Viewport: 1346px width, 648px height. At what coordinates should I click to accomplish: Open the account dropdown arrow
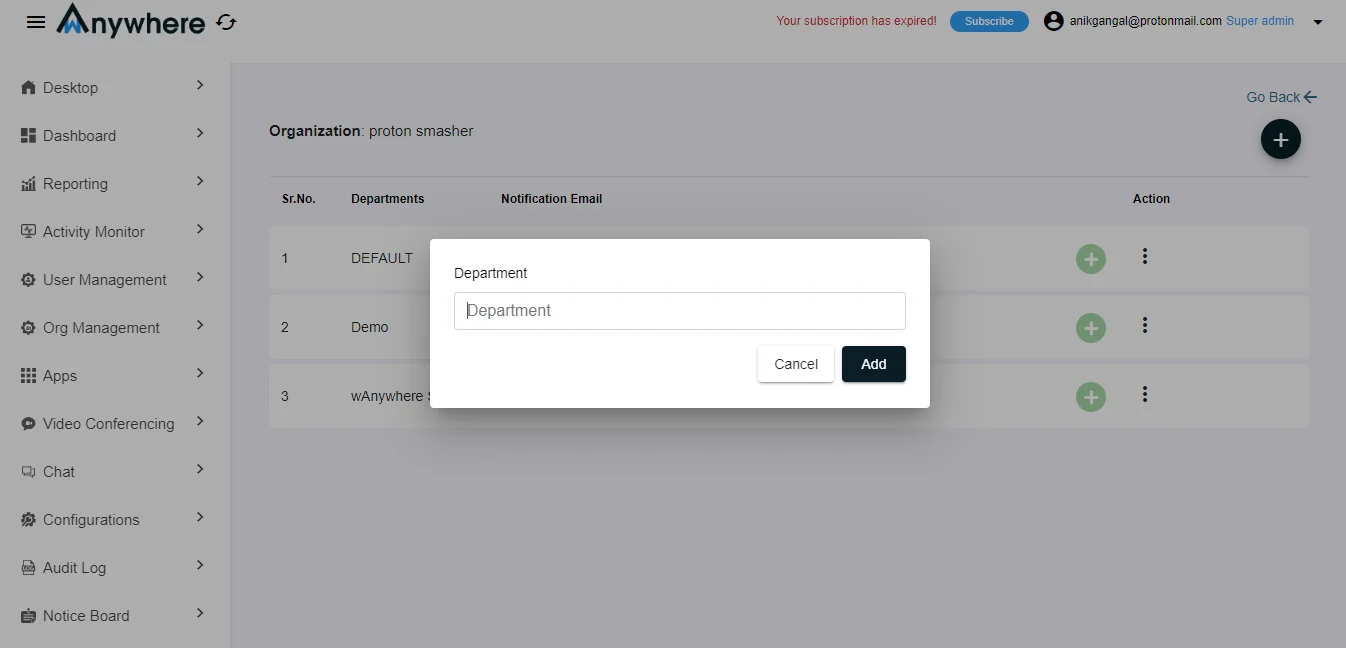point(1318,22)
